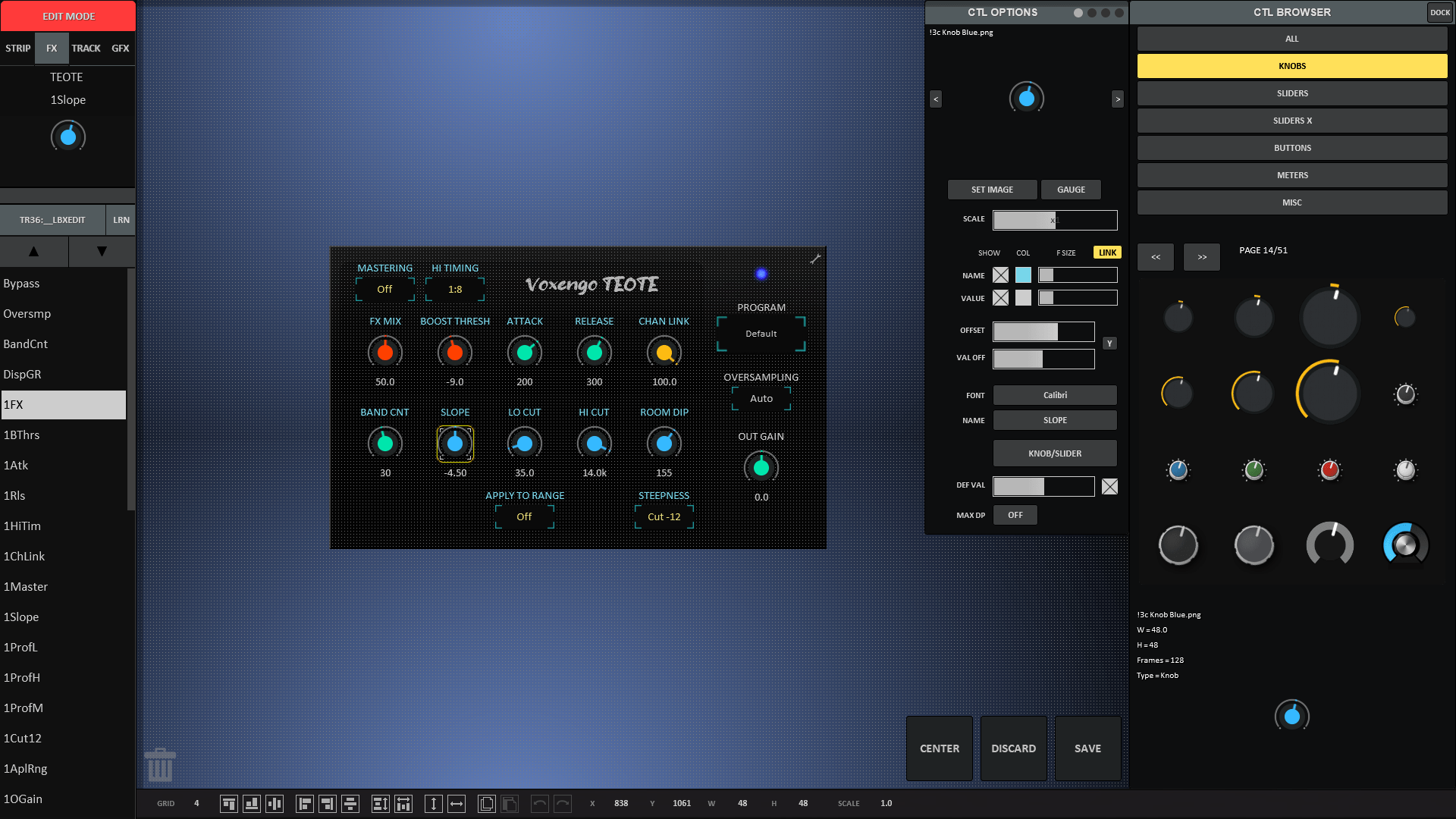Screen dimensions: 1456x819
Task: Click the align bottom icon in bottom toolbar
Action: 251,804
